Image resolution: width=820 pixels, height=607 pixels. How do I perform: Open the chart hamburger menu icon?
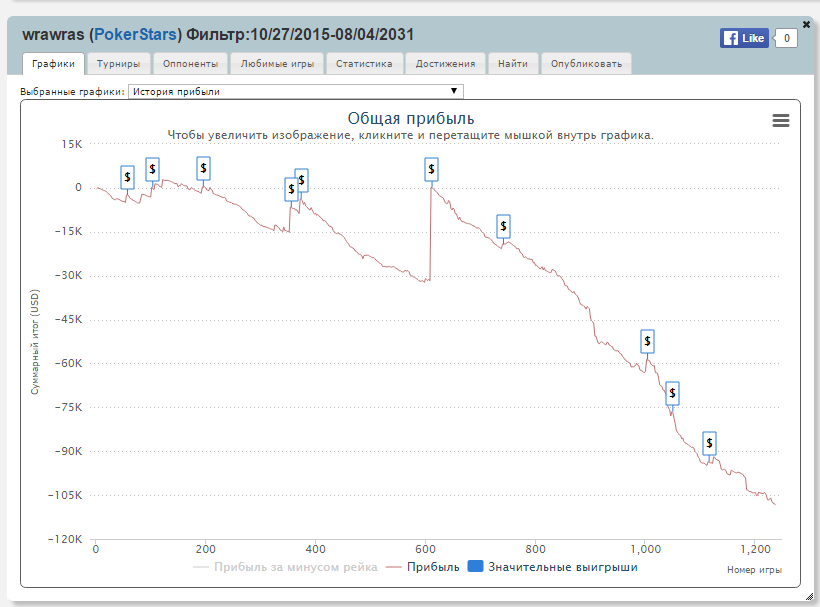781,121
